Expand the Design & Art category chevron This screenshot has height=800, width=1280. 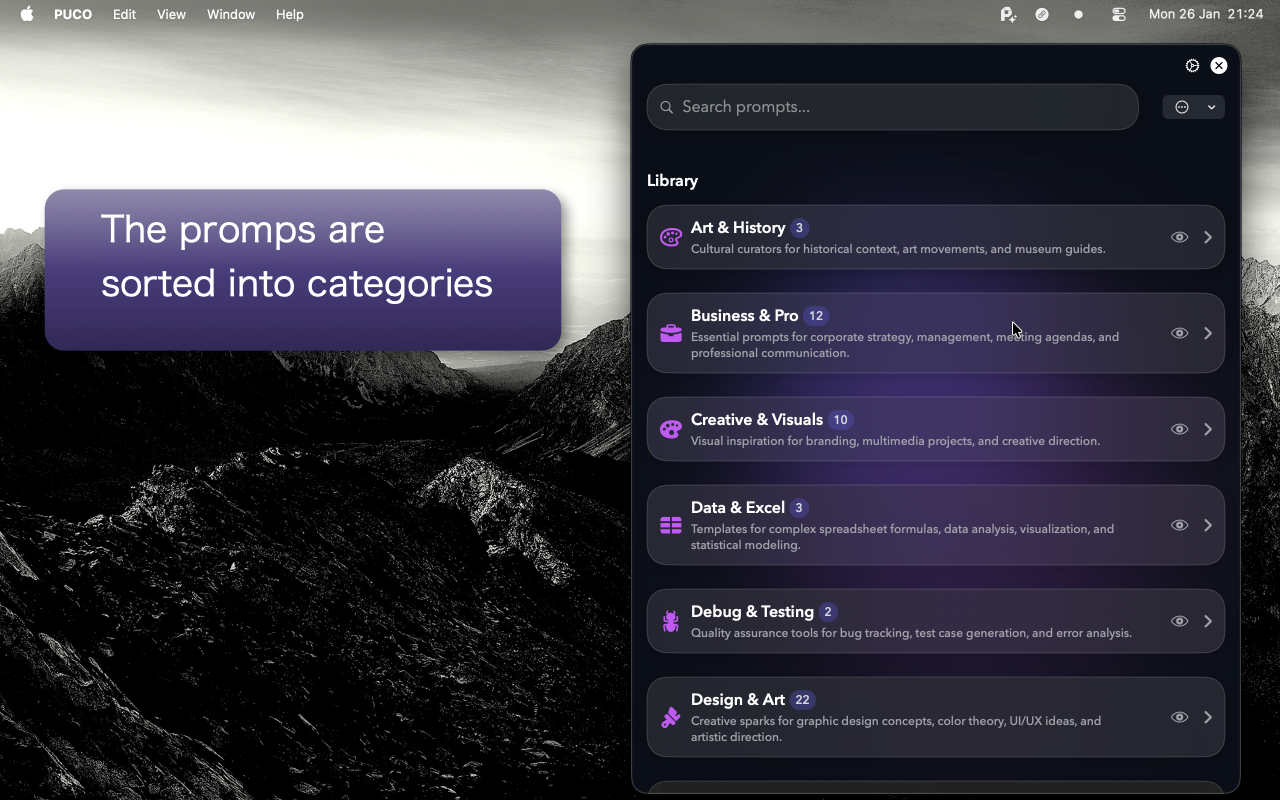(x=1208, y=717)
